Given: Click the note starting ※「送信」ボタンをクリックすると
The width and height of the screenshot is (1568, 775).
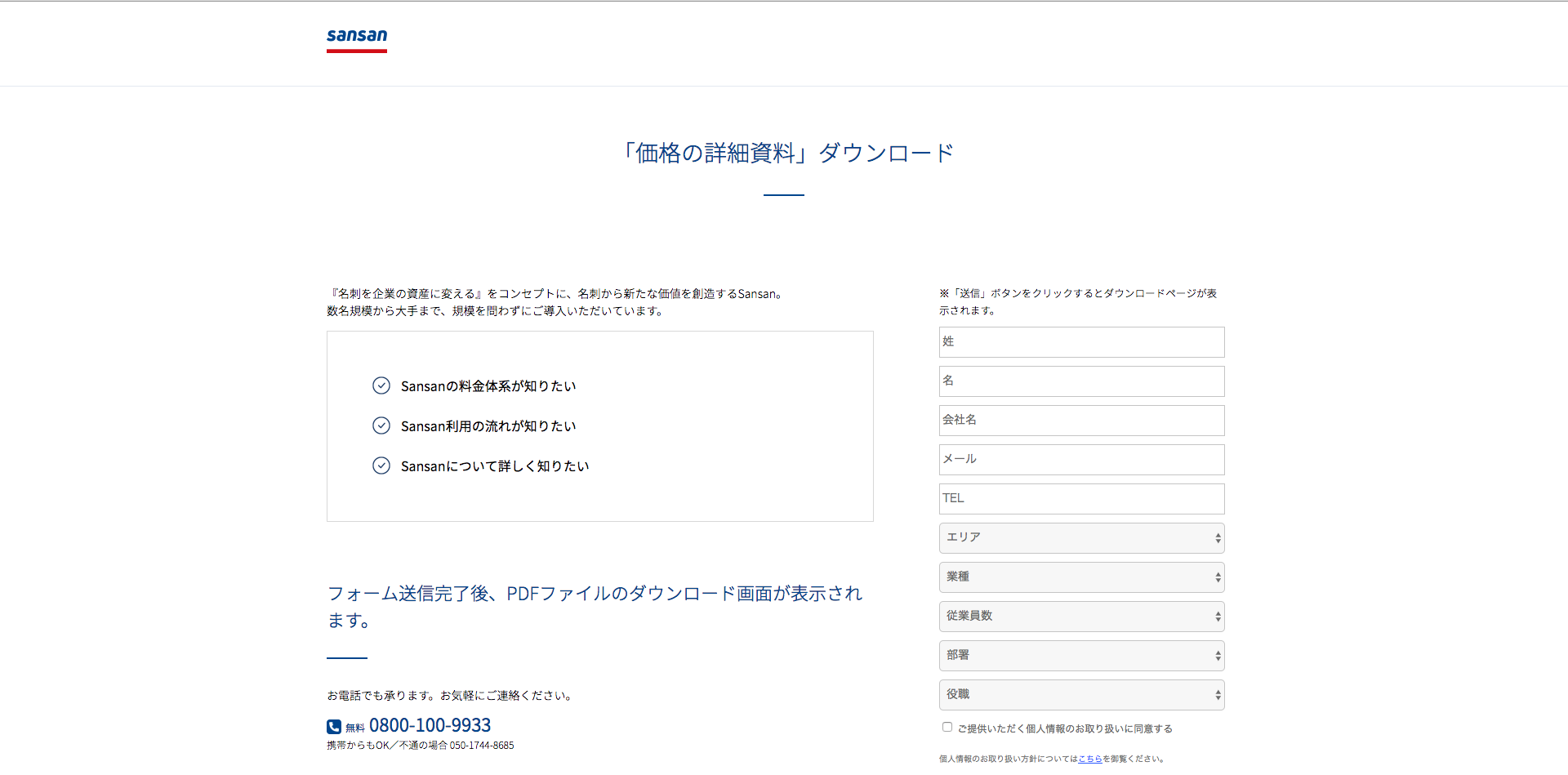Looking at the screenshot, I should pos(1078,301).
